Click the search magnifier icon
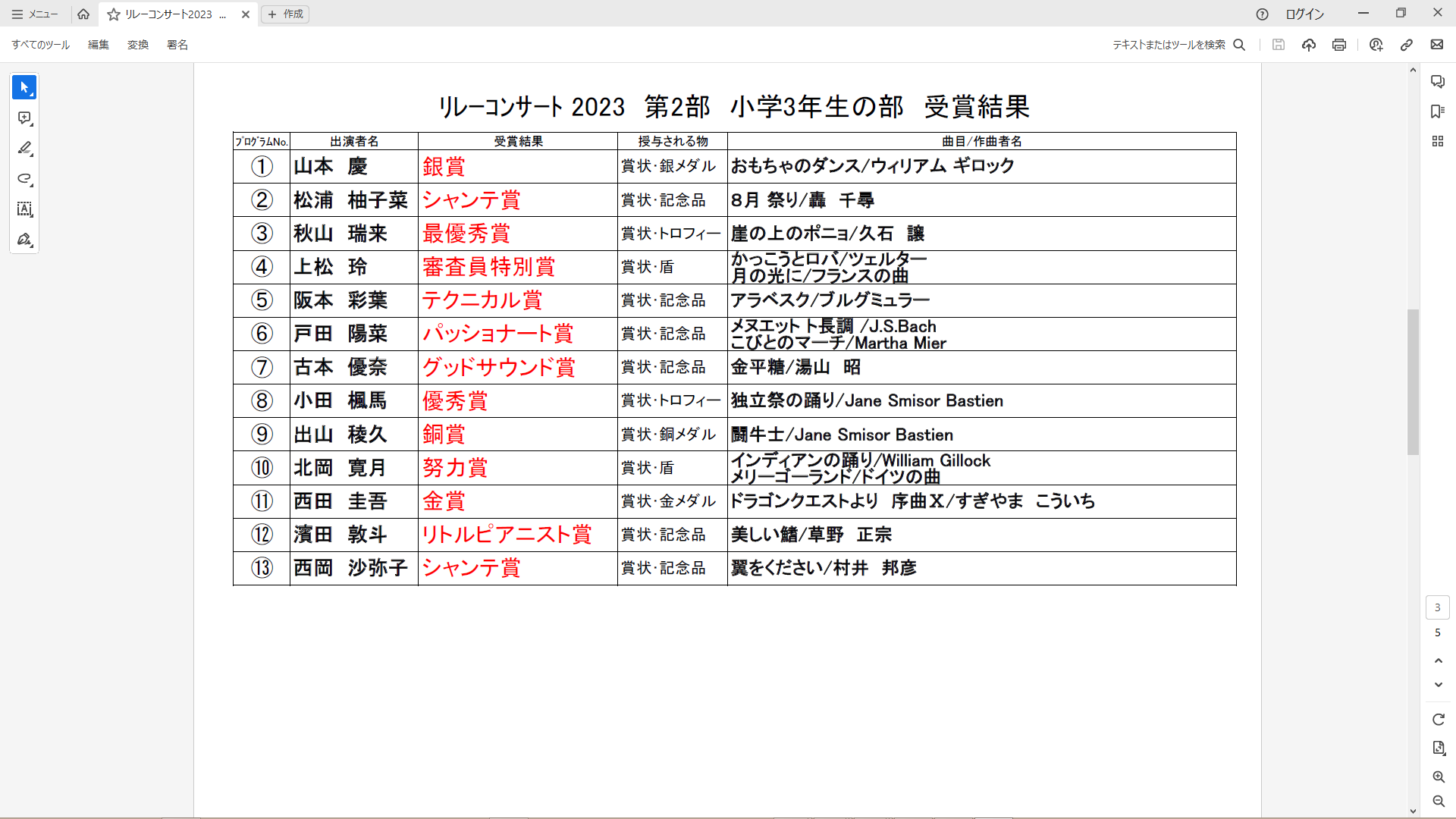The width and height of the screenshot is (1456, 819). tap(1239, 45)
